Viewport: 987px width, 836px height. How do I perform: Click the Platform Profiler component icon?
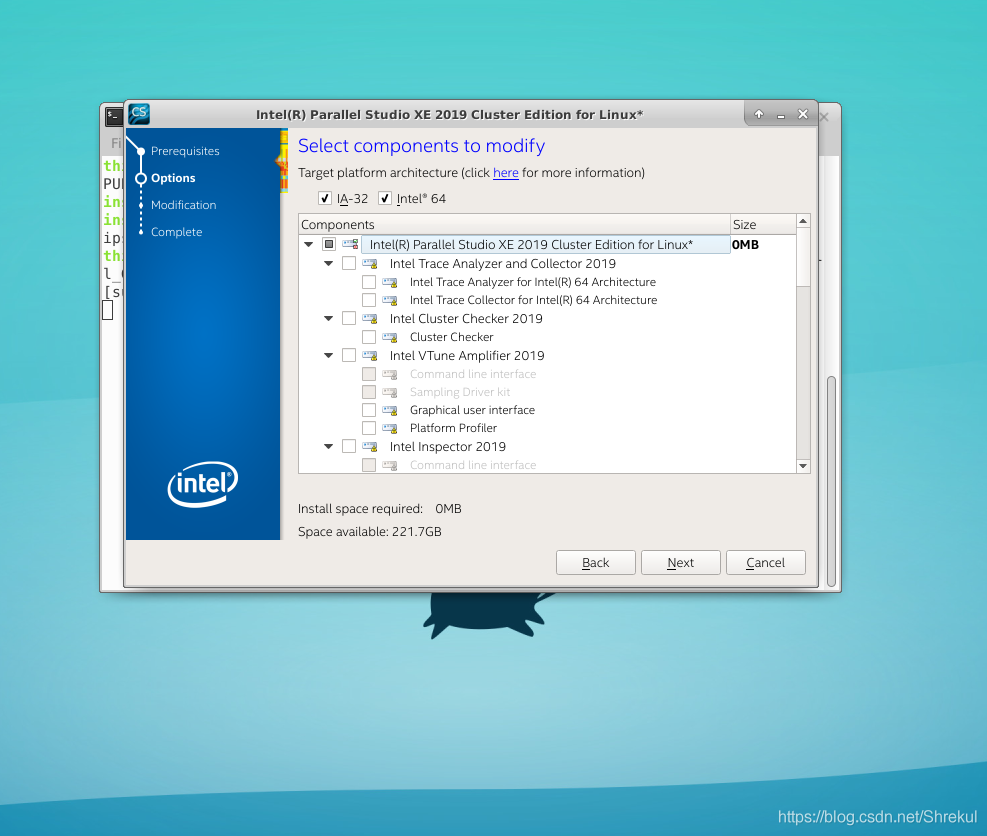[390, 429]
